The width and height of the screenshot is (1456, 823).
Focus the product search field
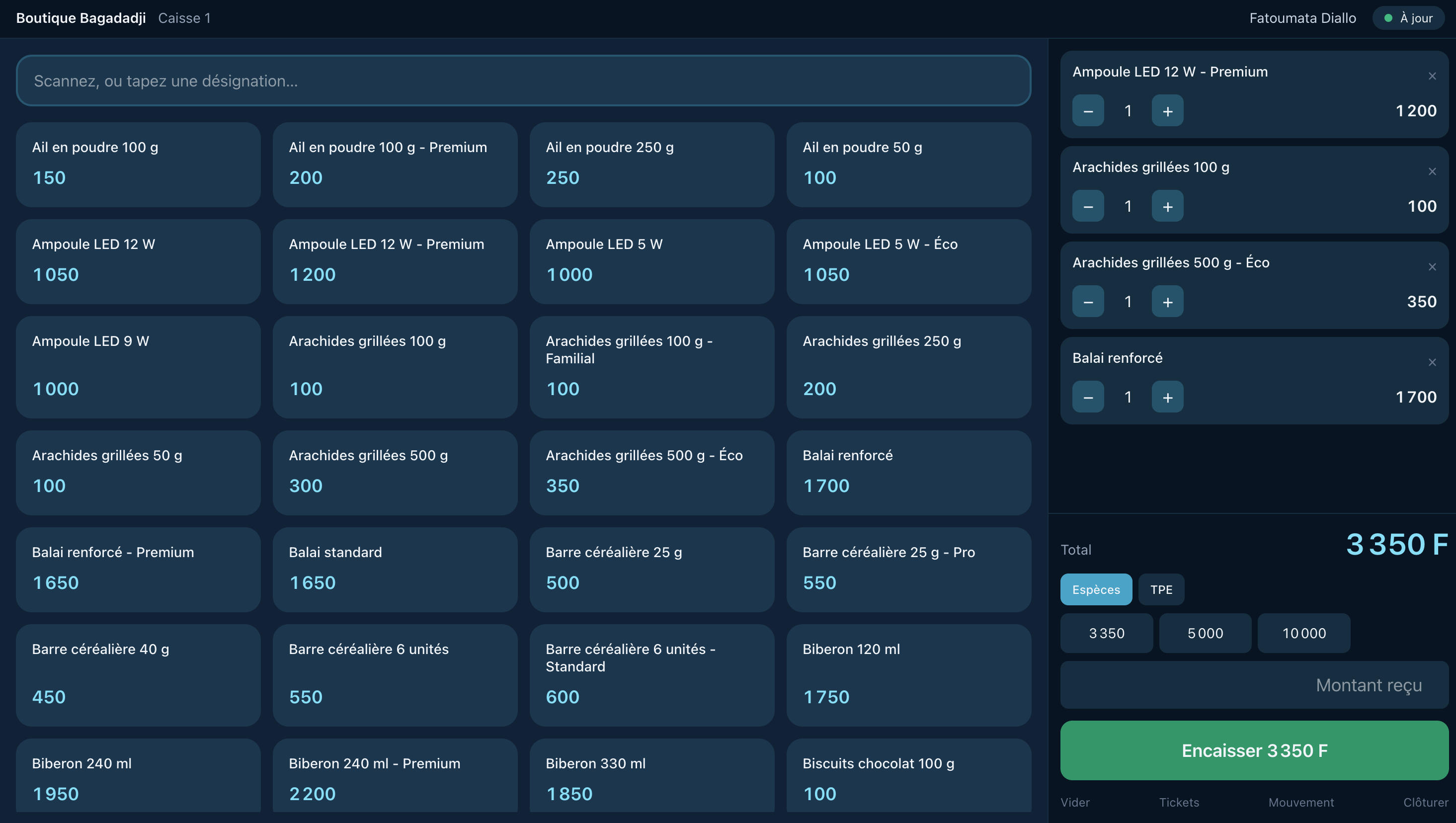(x=523, y=81)
